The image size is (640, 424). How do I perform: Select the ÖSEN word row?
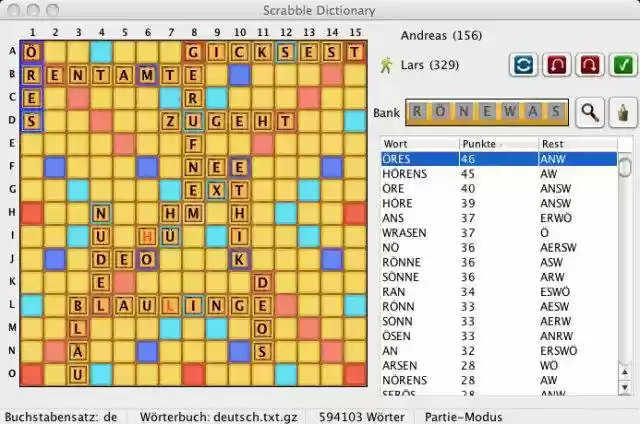pos(499,336)
